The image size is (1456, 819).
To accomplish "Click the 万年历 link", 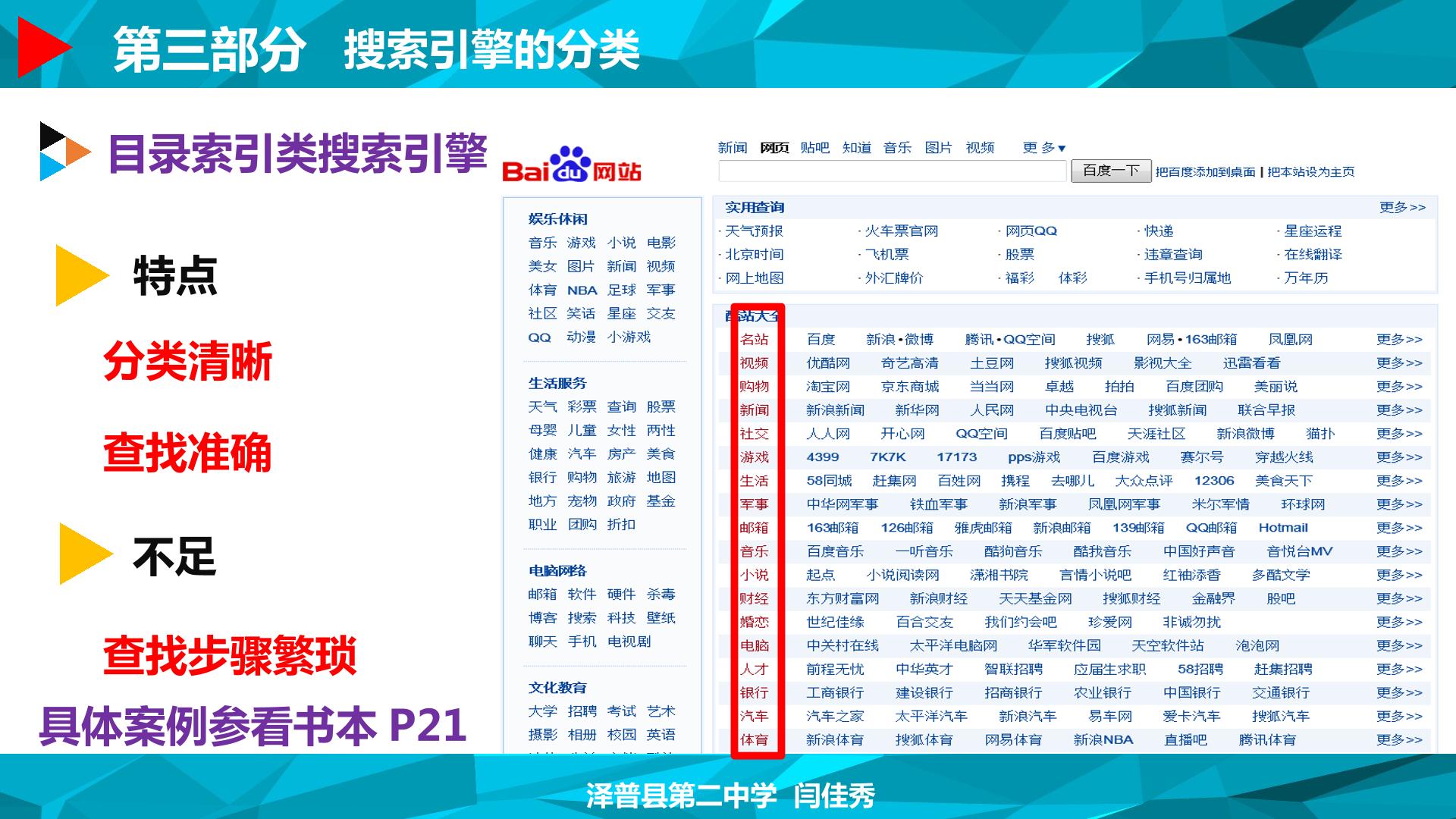I will 1307,278.
